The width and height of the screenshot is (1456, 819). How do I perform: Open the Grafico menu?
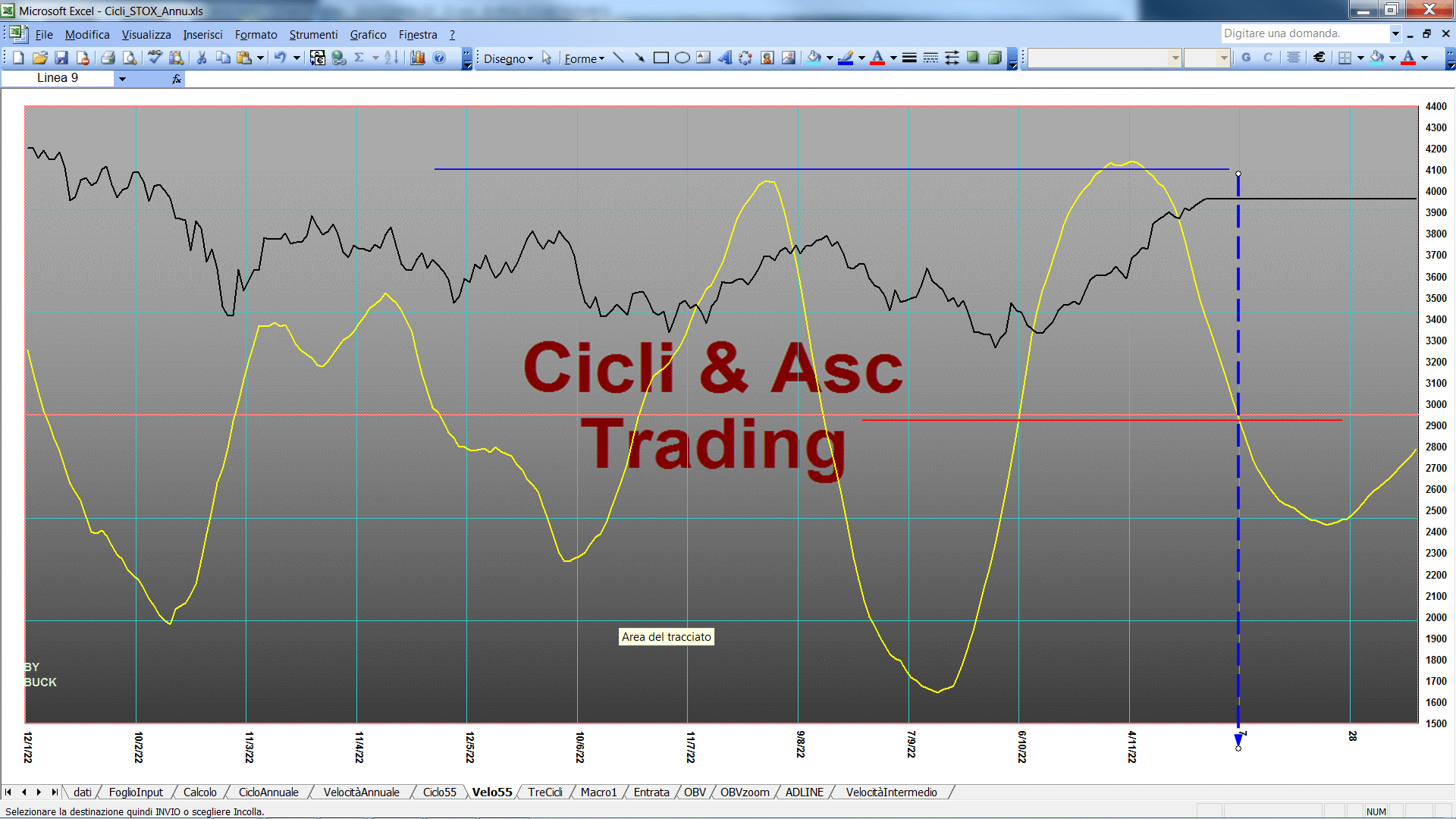[x=368, y=35]
